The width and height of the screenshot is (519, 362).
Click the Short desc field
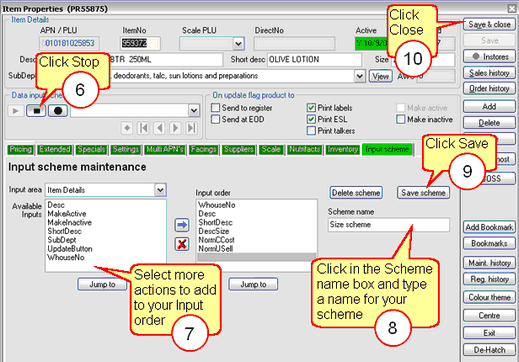coord(314,60)
